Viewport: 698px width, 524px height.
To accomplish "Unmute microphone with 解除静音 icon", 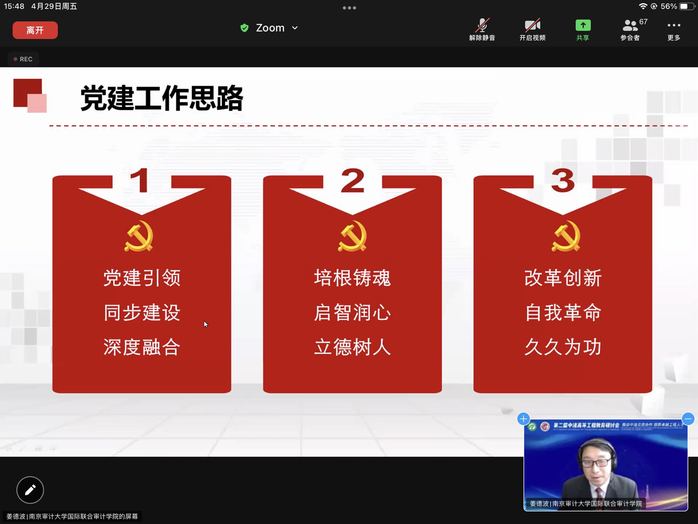I will coord(482,29).
